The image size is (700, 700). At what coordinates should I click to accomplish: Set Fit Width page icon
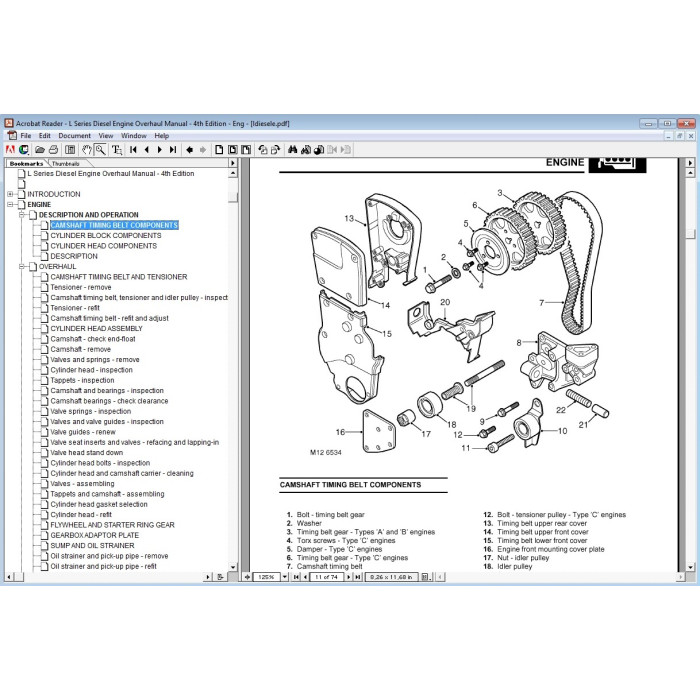click(x=246, y=150)
